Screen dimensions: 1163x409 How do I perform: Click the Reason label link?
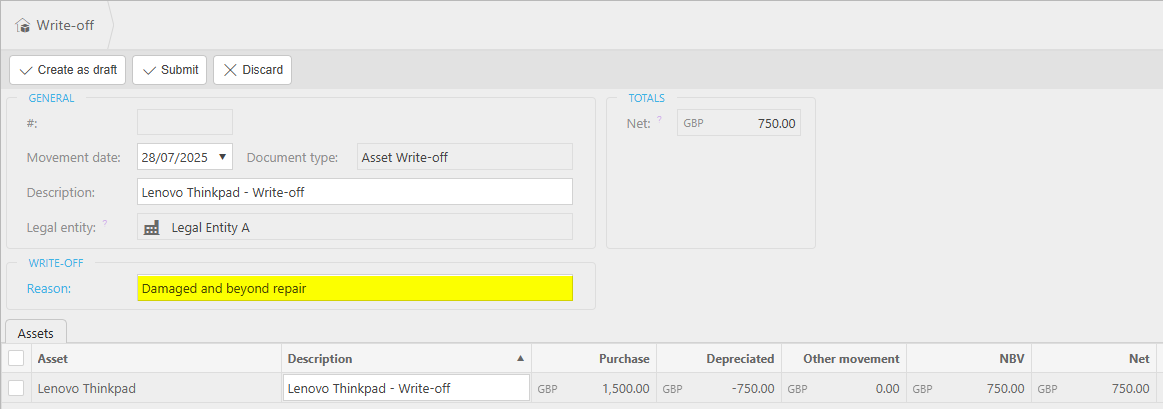[x=49, y=288]
